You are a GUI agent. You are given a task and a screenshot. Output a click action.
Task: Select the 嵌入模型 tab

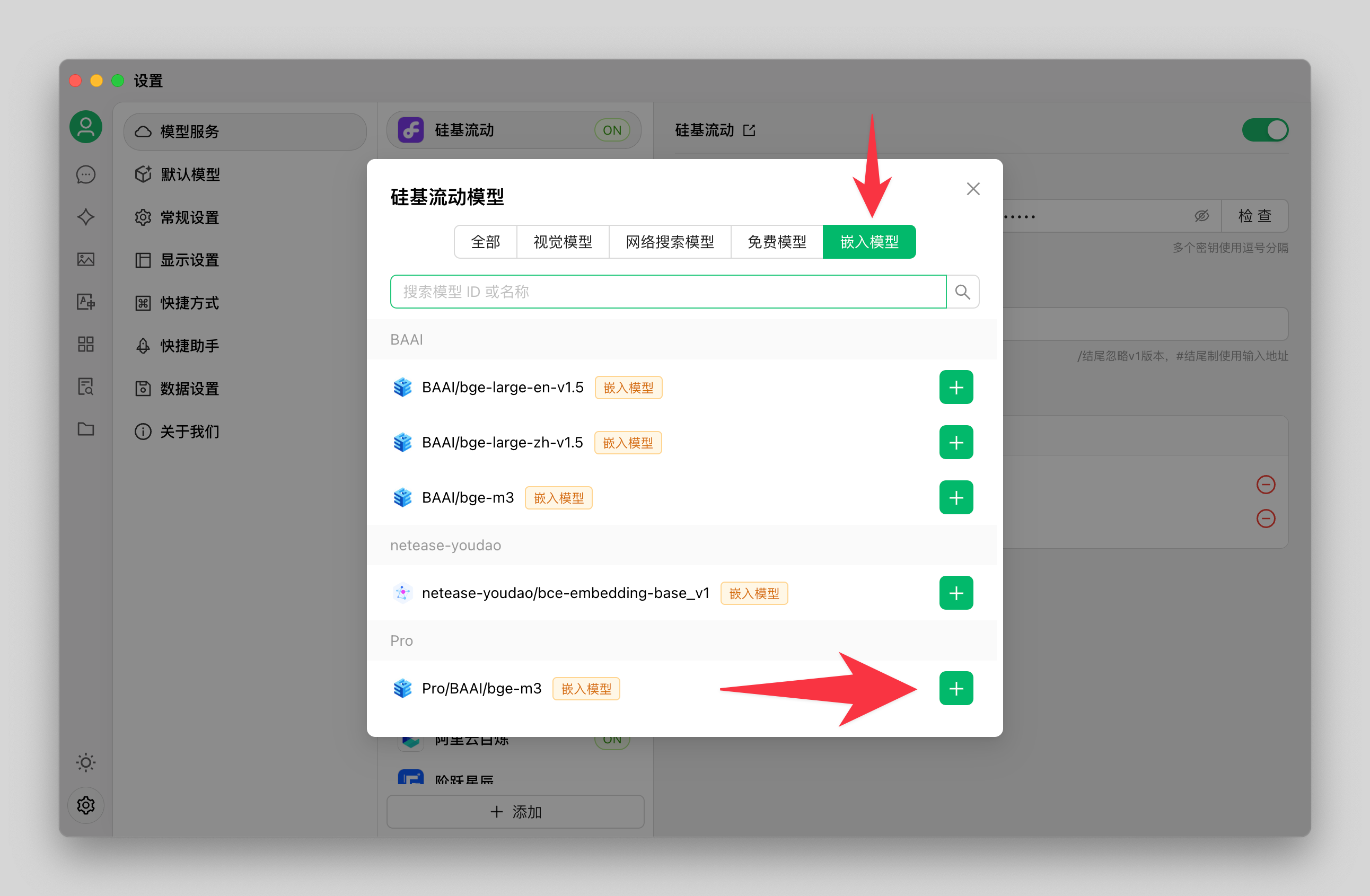coord(869,242)
